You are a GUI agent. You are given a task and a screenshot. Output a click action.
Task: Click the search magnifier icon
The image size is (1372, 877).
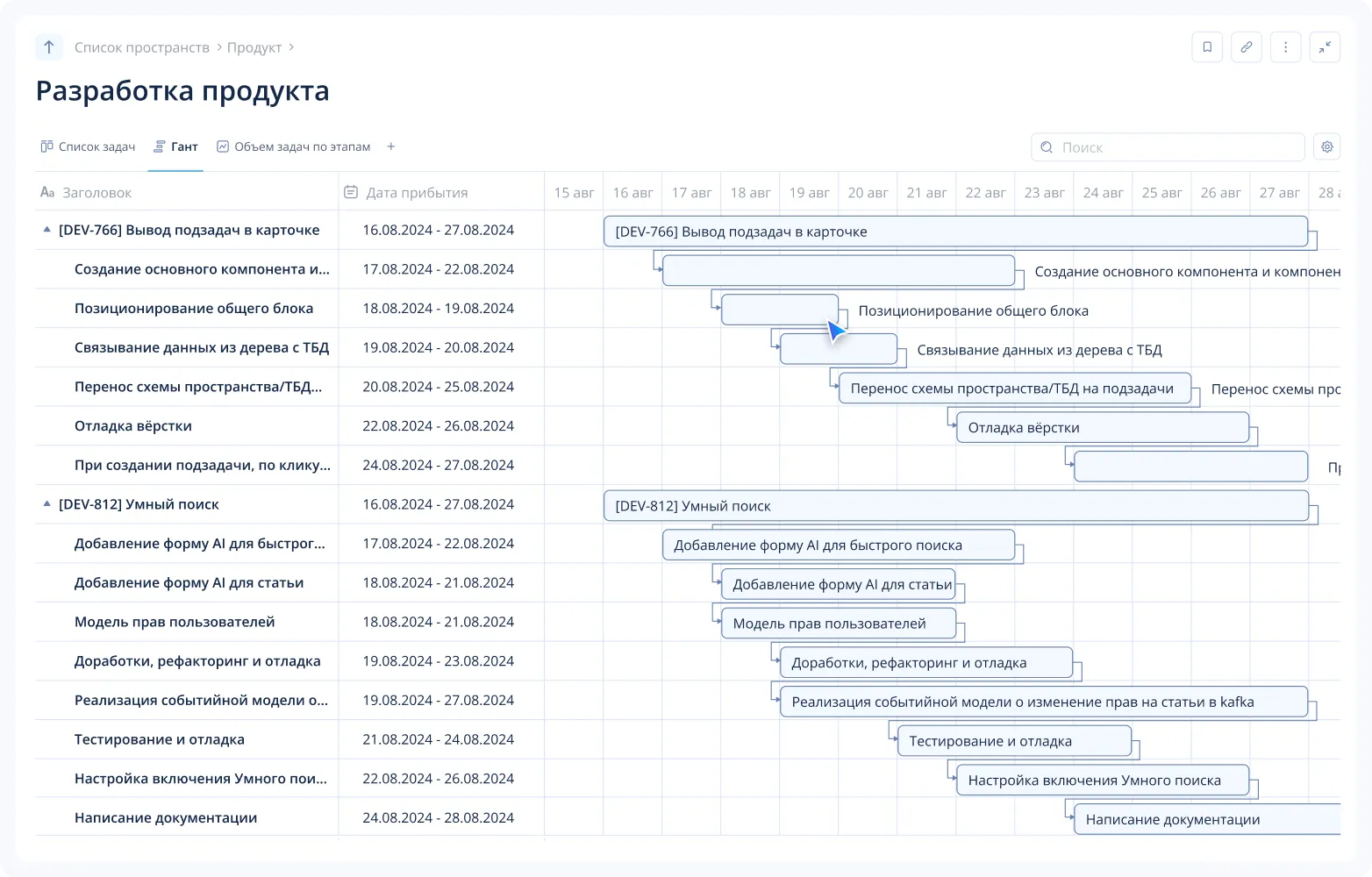pyautogui.click(x=1047, y=147)
